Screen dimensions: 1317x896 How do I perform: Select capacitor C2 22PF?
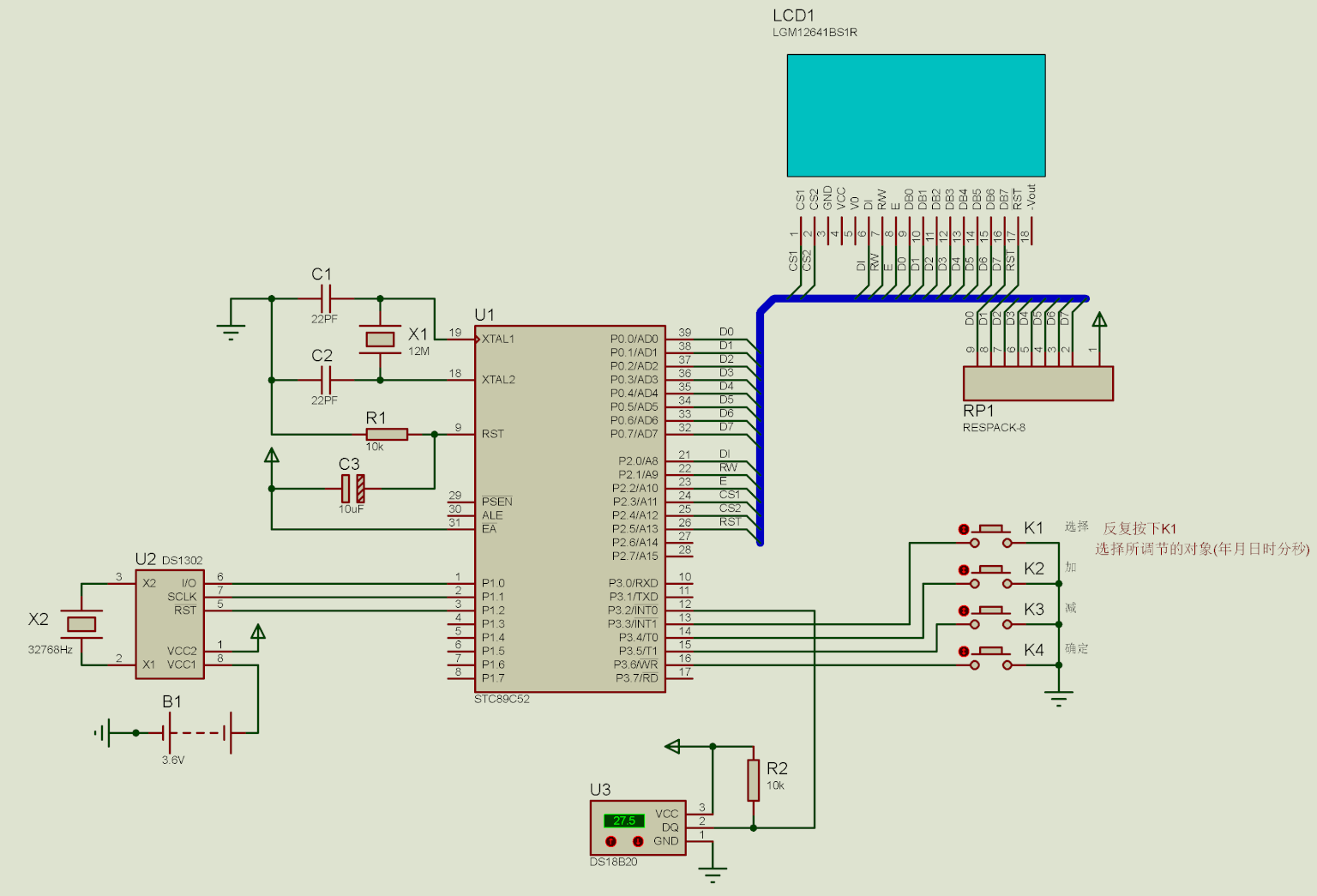[325, 380]
